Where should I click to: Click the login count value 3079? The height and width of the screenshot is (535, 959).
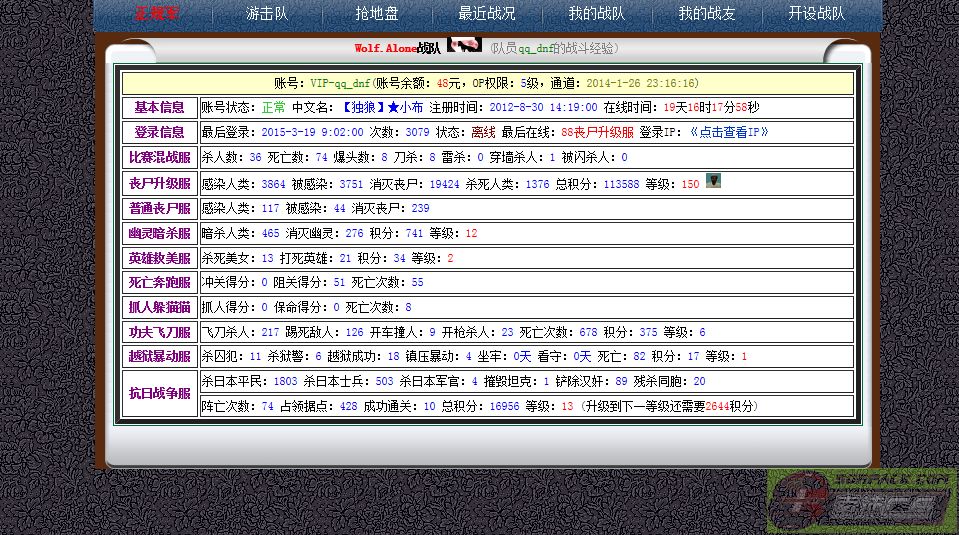coord(417,132)
